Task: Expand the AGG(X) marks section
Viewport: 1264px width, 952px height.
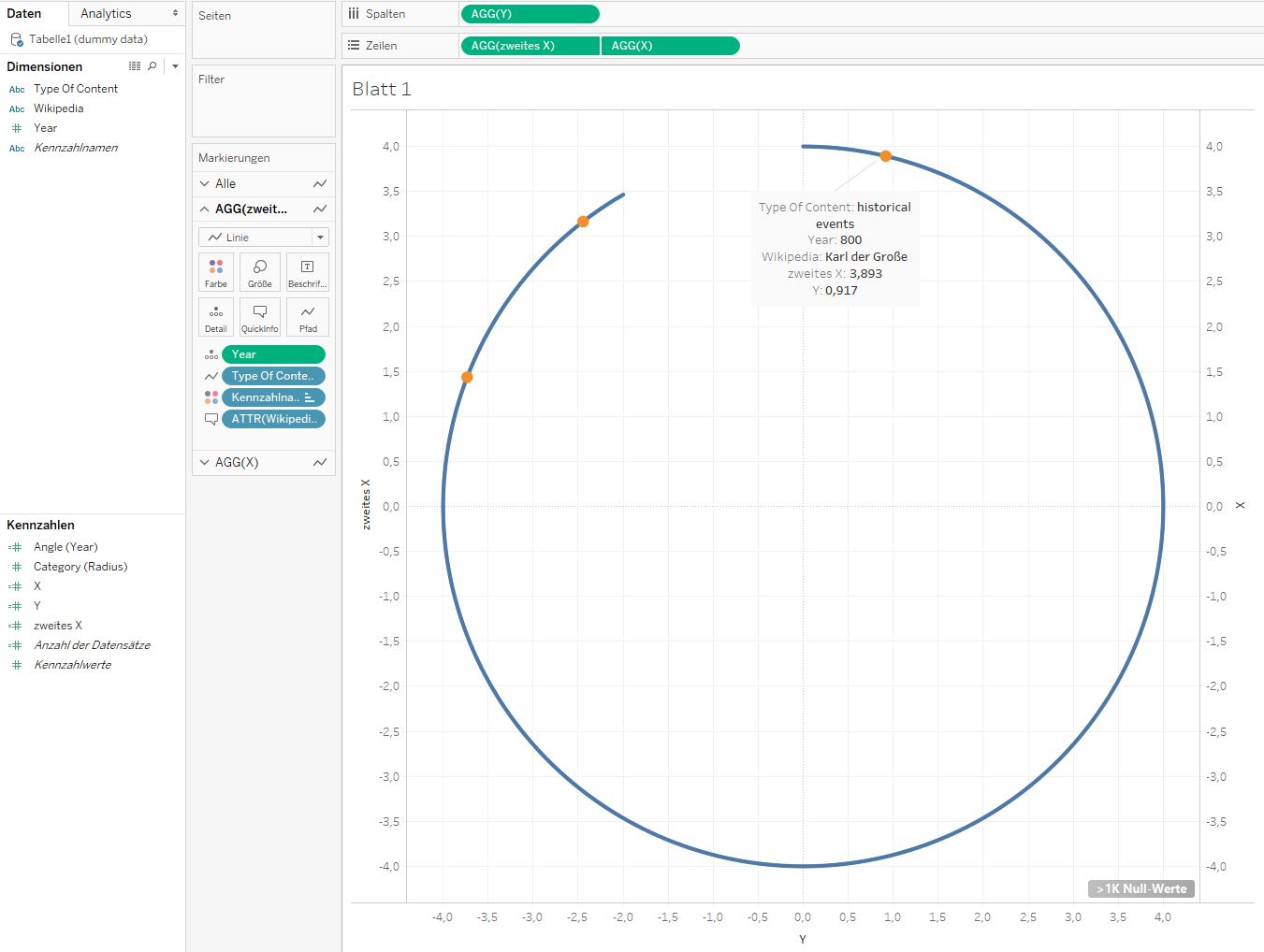Action: point(204,462)
